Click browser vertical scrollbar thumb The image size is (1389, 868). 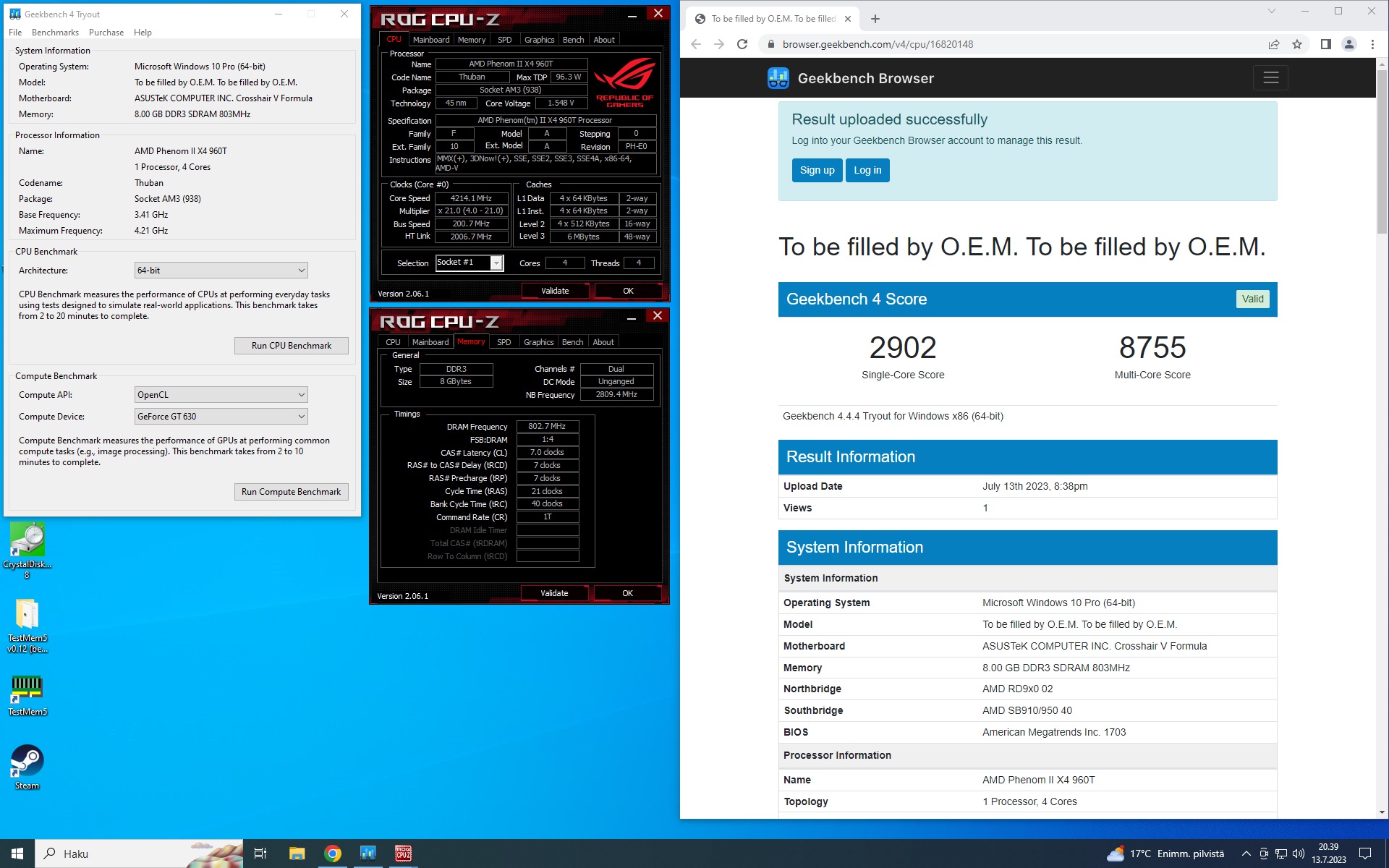1382,152
